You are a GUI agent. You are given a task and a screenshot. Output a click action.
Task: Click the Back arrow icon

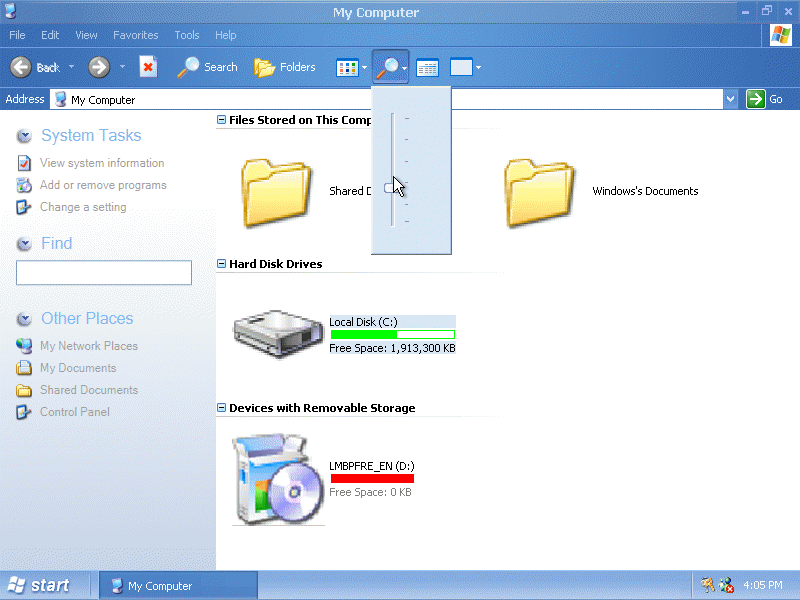point(21,67)
